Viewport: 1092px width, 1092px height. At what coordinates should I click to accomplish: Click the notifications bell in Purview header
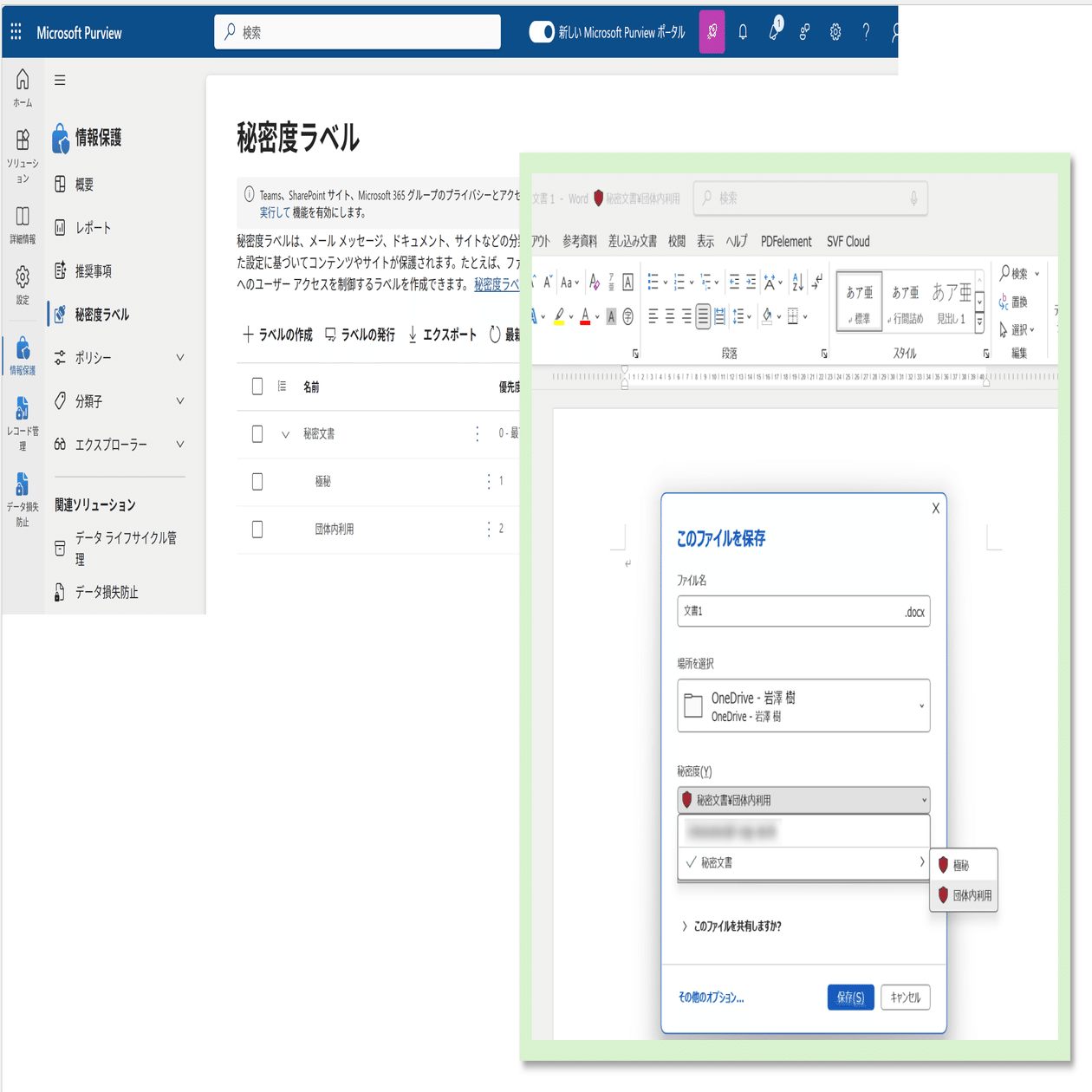click(742, 31)
